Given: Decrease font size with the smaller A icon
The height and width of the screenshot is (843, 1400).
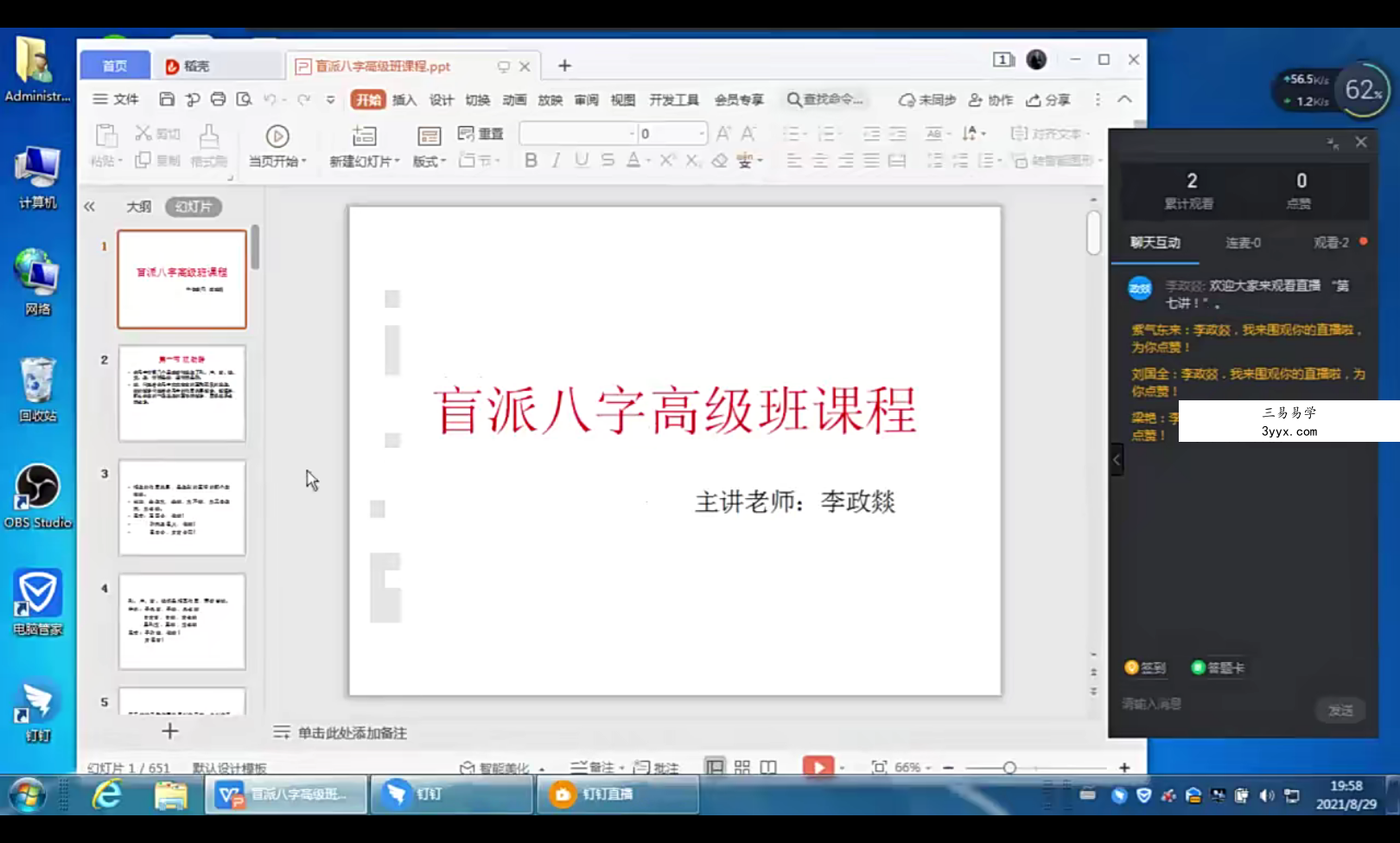Looking at the screenshot, I should click(x=748, y=133).
